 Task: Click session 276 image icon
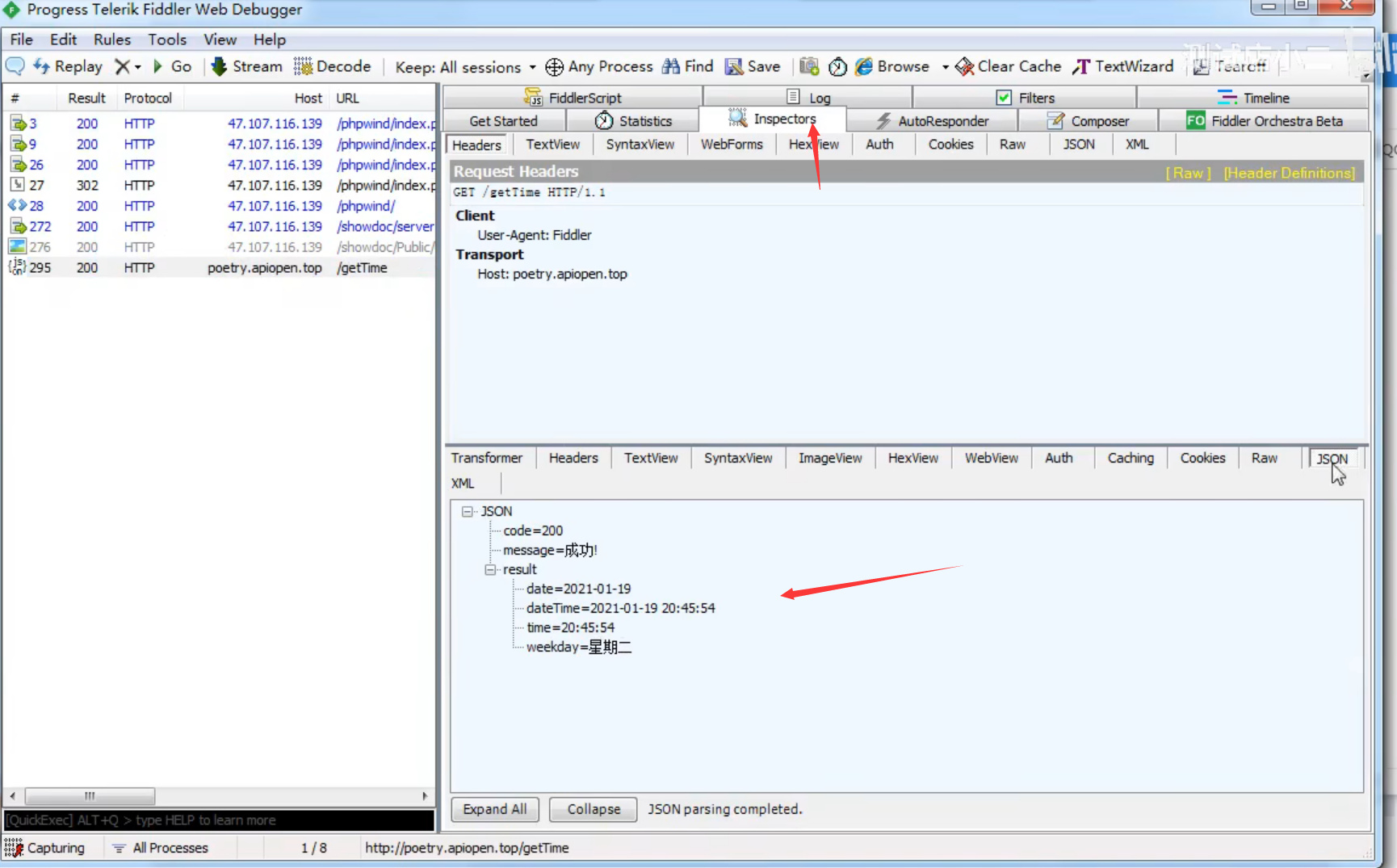[x=17, y=246]
